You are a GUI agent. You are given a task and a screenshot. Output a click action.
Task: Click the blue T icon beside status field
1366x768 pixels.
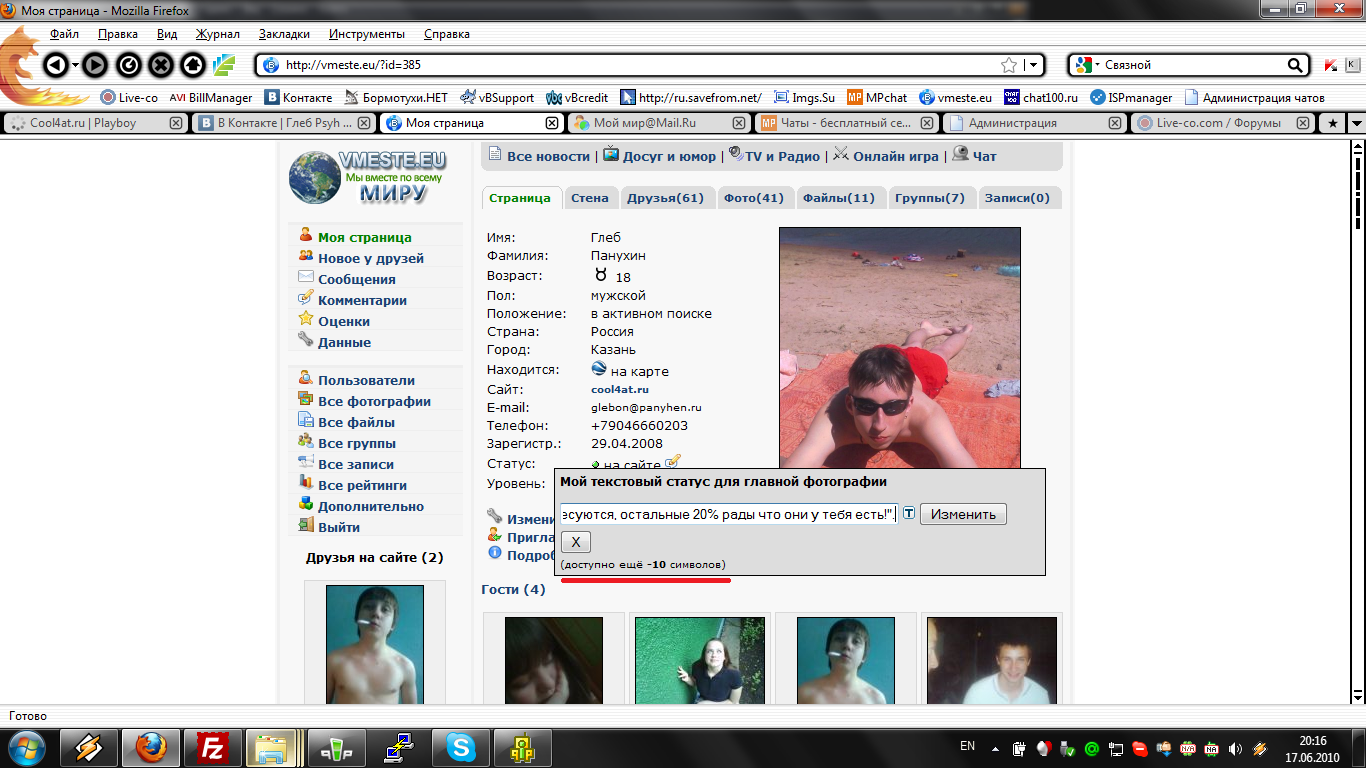coord(909,514)
